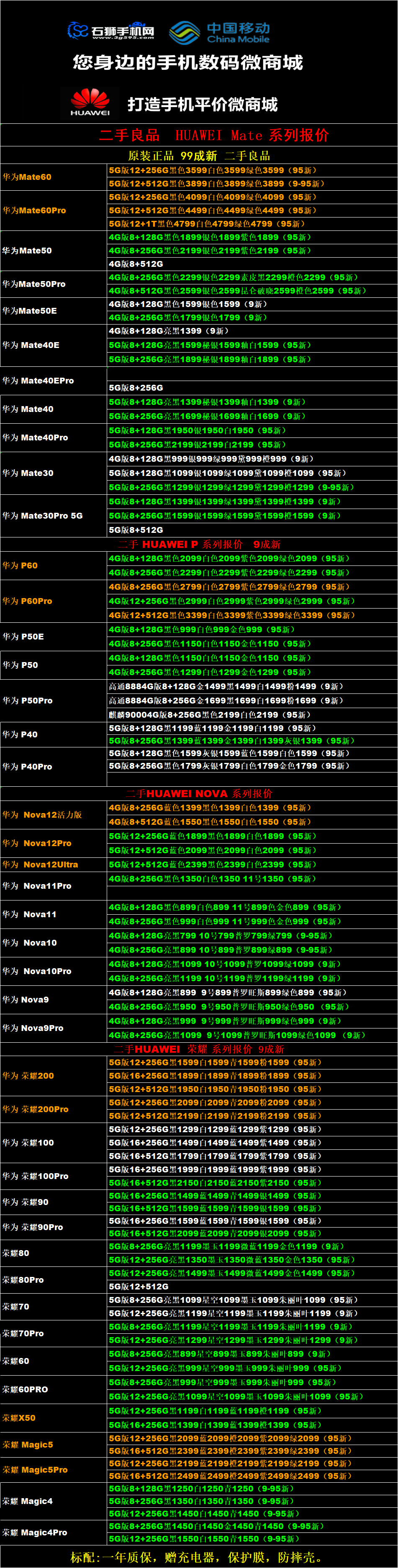Select the 华为 Mate30 model label
The image size is (398, 1568).
pyautogui.click(x=28, y=473)
